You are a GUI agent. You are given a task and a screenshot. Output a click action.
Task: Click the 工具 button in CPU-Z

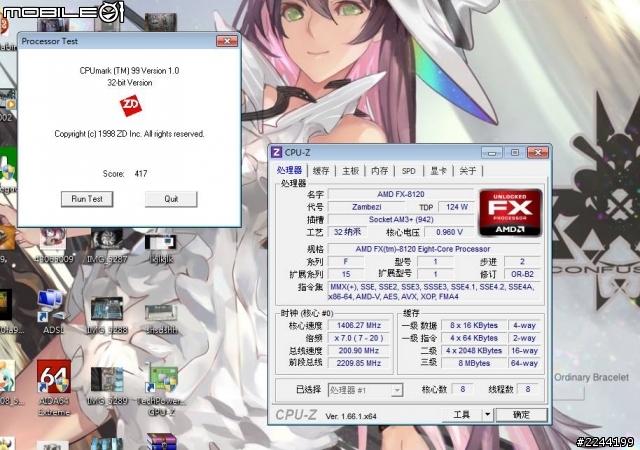pos(462,415)
